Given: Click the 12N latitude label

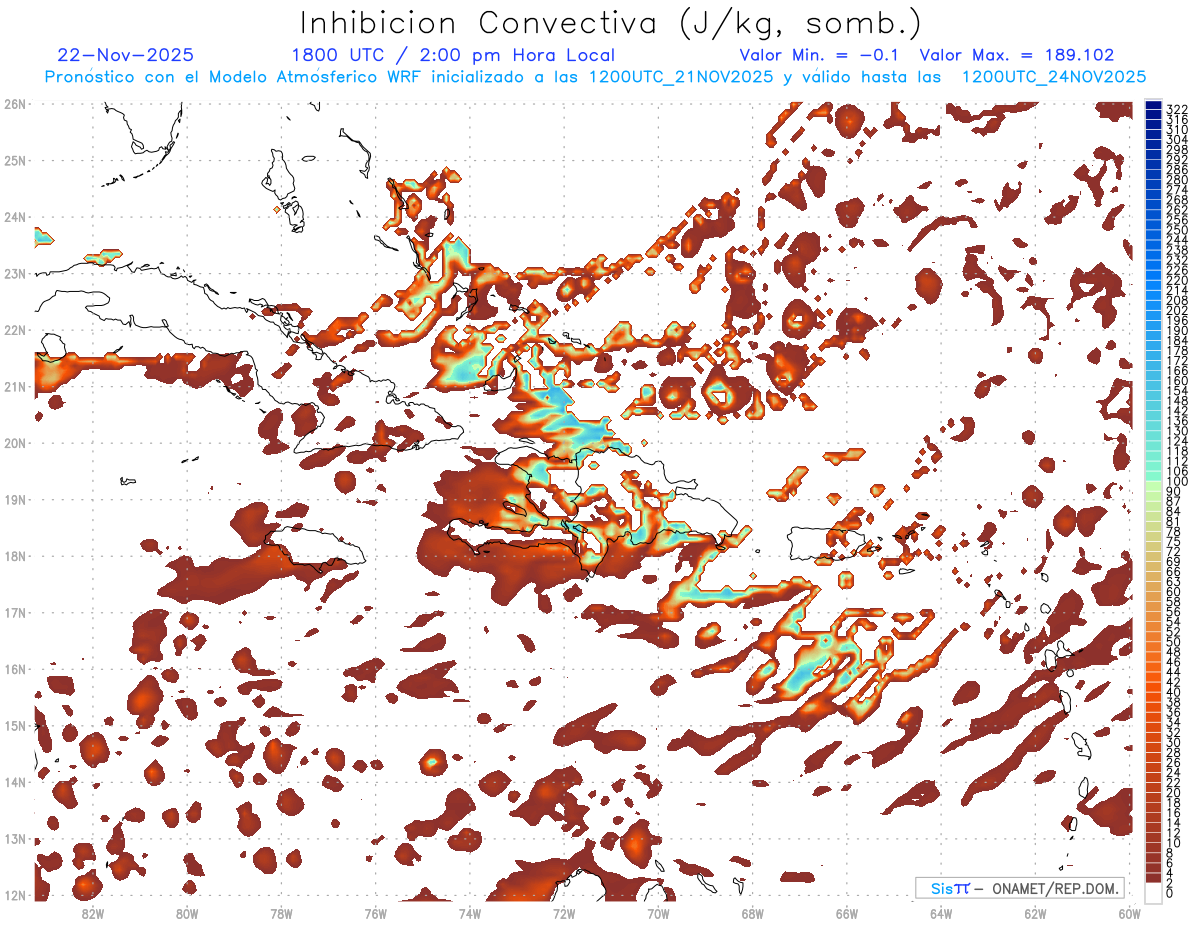Looking at the screenshot, I should point(15,895).
